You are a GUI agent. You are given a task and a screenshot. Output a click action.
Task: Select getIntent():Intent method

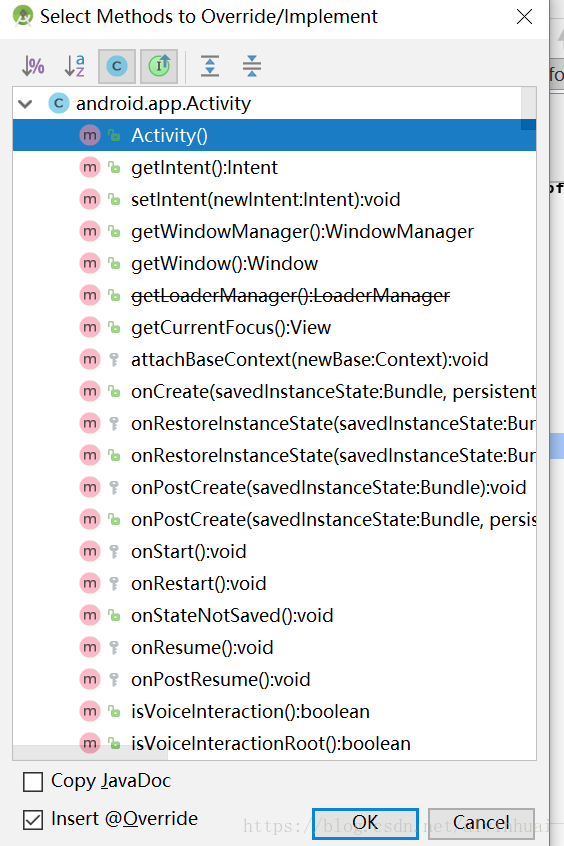coord(274,167)
